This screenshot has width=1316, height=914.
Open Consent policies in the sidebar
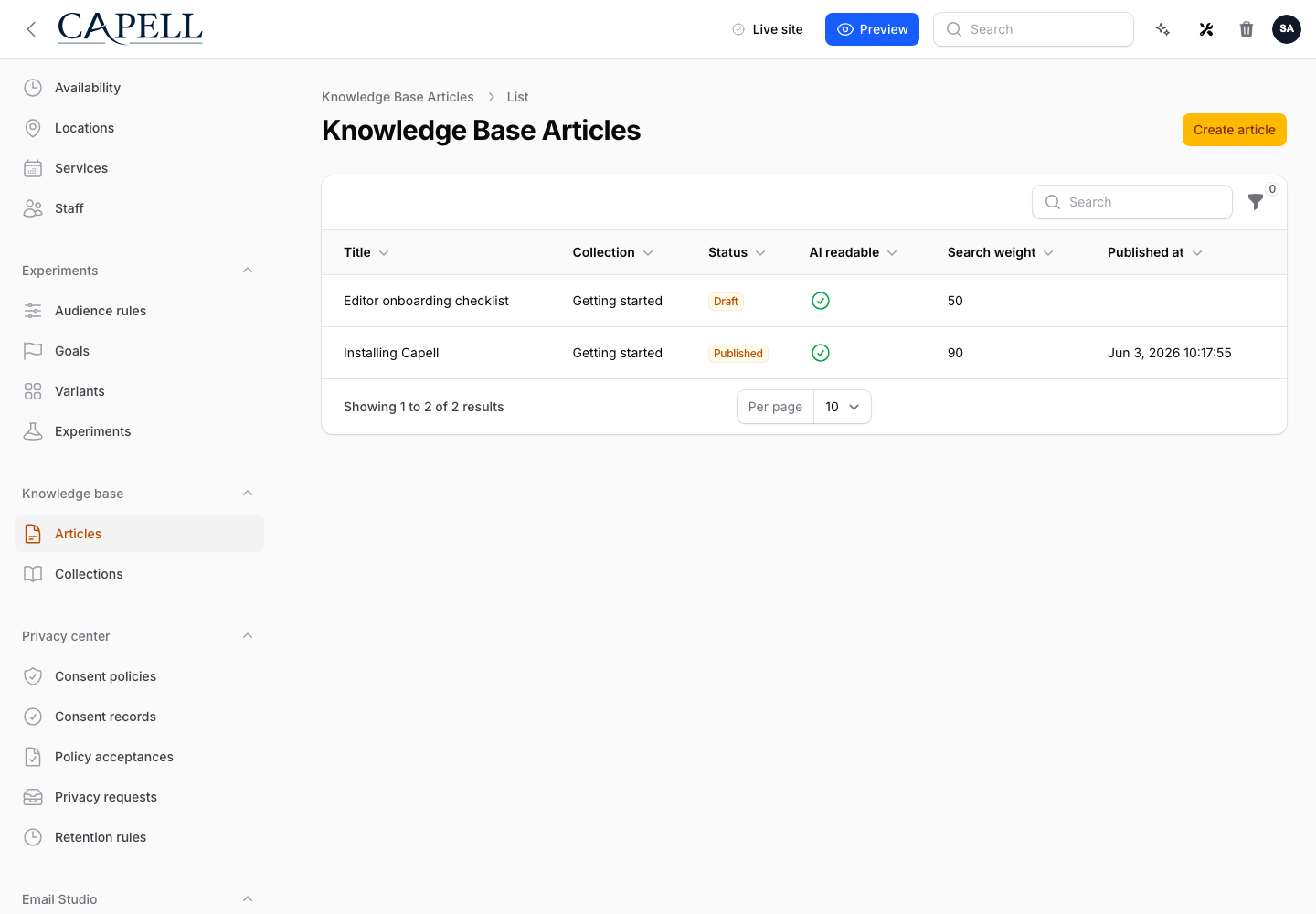[x=139, y=676]
